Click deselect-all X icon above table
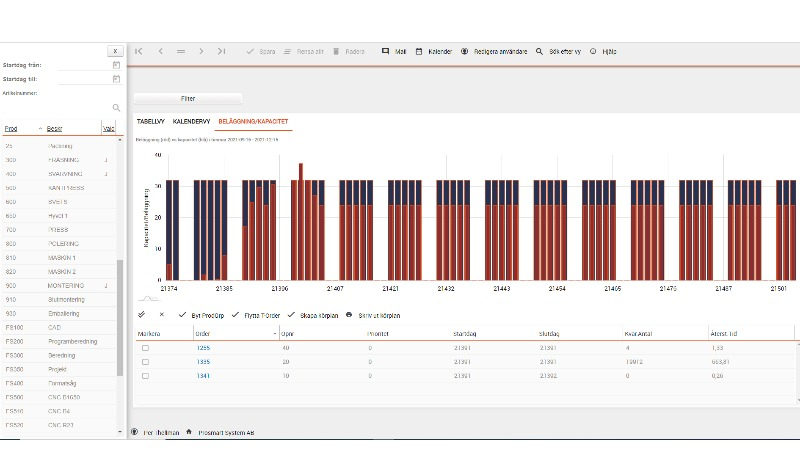Viewport: 800px width, 460px height. point(162,315)
